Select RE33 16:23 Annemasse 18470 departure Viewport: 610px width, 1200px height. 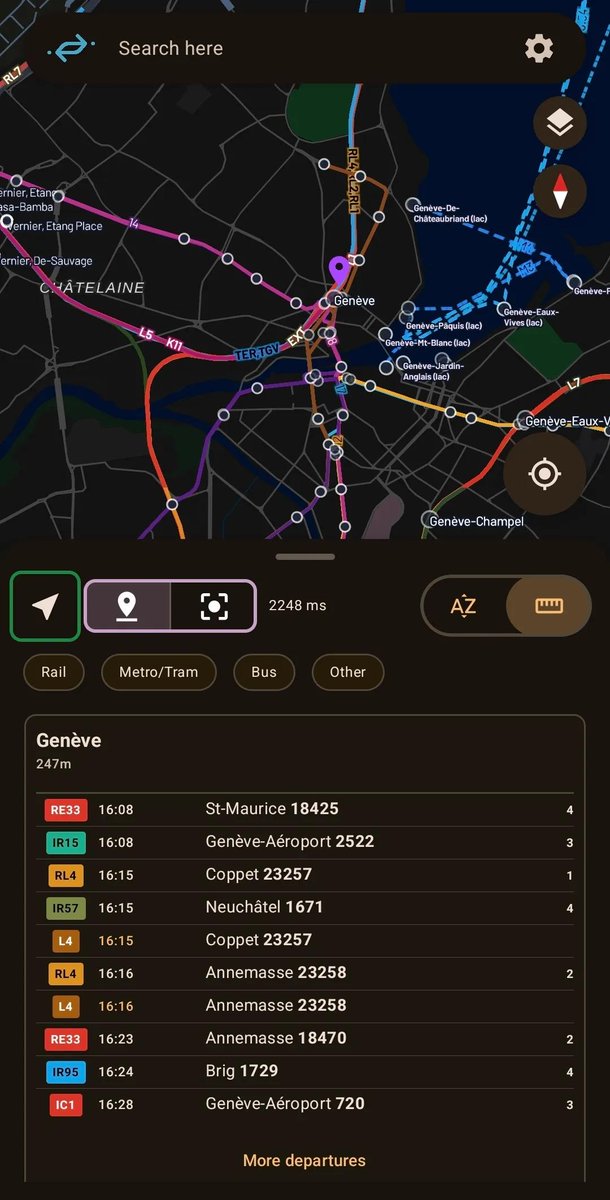coord(305,1039)
